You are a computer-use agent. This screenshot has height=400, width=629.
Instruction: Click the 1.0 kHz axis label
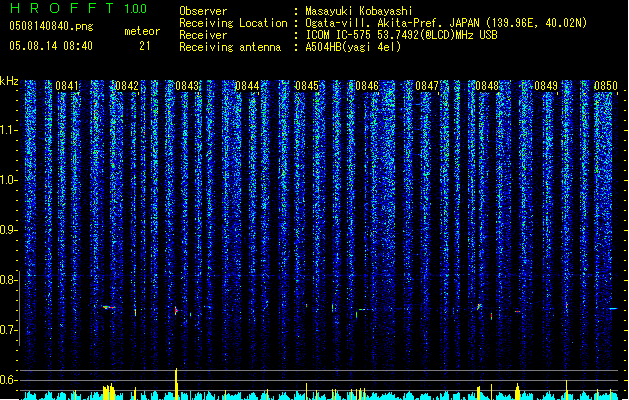(x=8, y=180)
